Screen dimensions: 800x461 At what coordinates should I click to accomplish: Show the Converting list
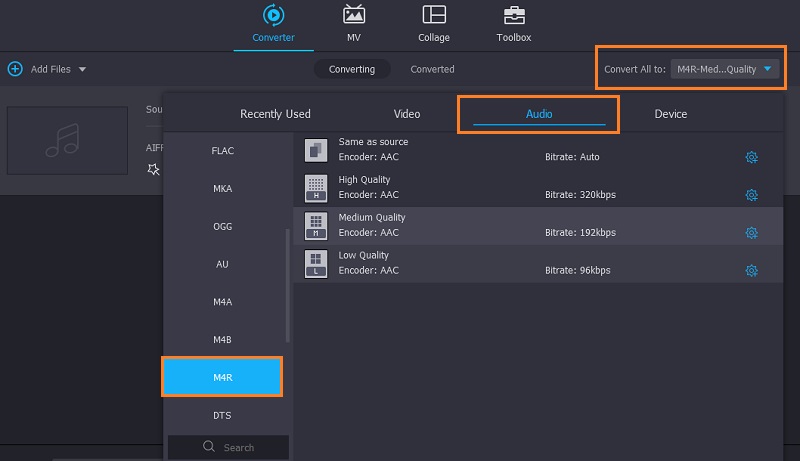(352, 69)
